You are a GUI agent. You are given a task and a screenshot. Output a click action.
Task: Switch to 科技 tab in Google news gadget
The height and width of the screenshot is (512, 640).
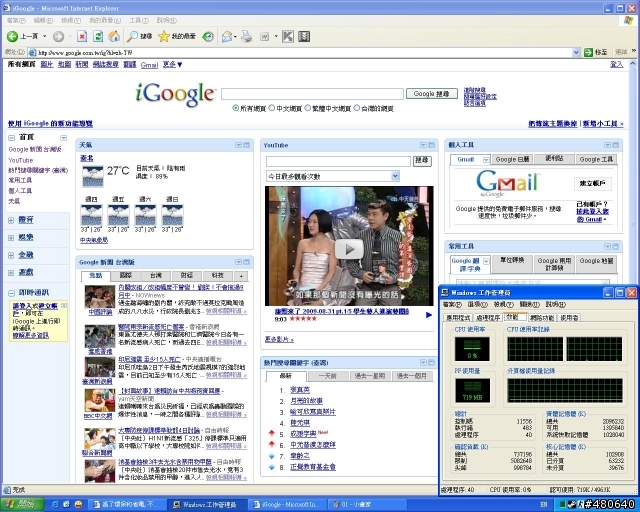(218, 276)
